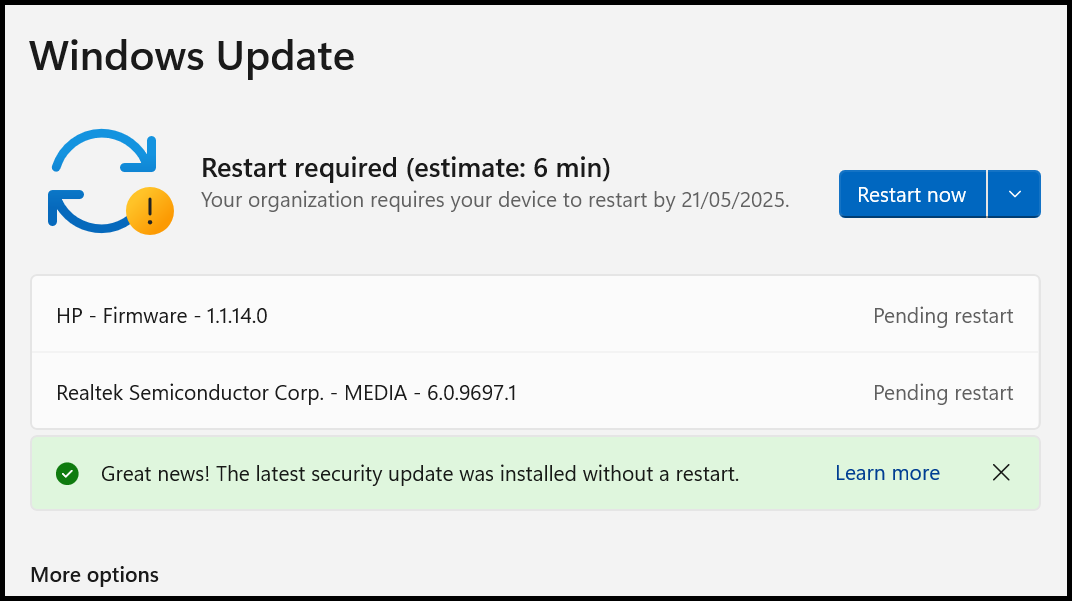This screenshot has width=1072, height=601.
Task: Click the organization restart requirement message
Action: [x=495, y=200]
